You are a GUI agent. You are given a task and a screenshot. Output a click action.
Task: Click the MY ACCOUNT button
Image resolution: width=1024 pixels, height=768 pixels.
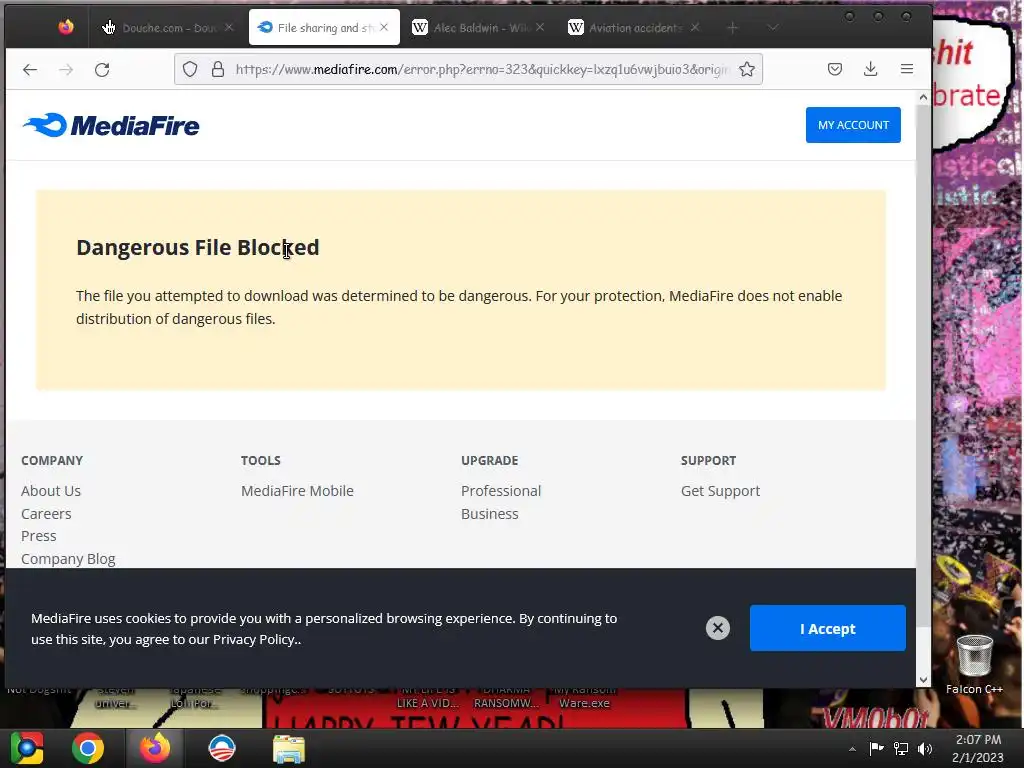coord(853,125)
